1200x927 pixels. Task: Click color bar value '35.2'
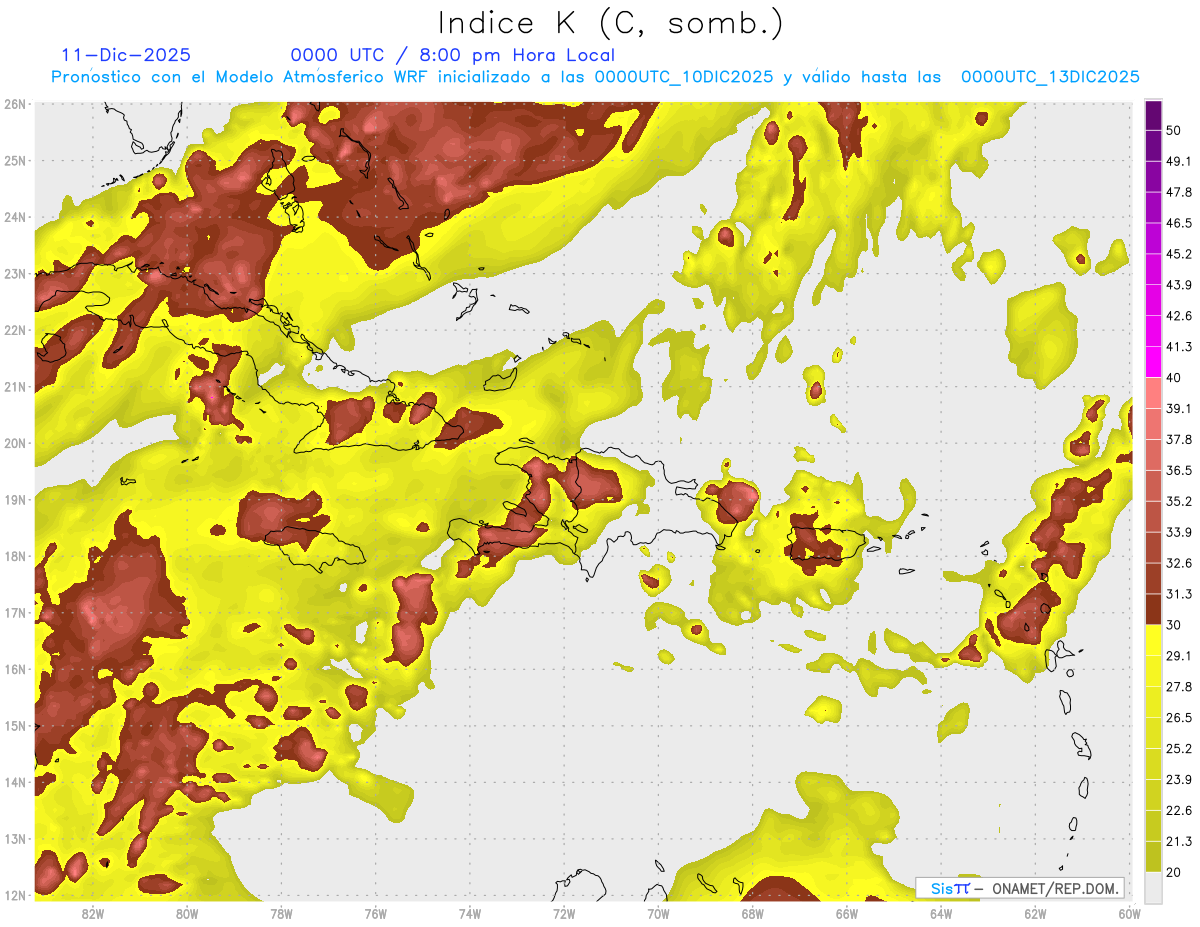pyautogui.click(x=1178, y=501)
